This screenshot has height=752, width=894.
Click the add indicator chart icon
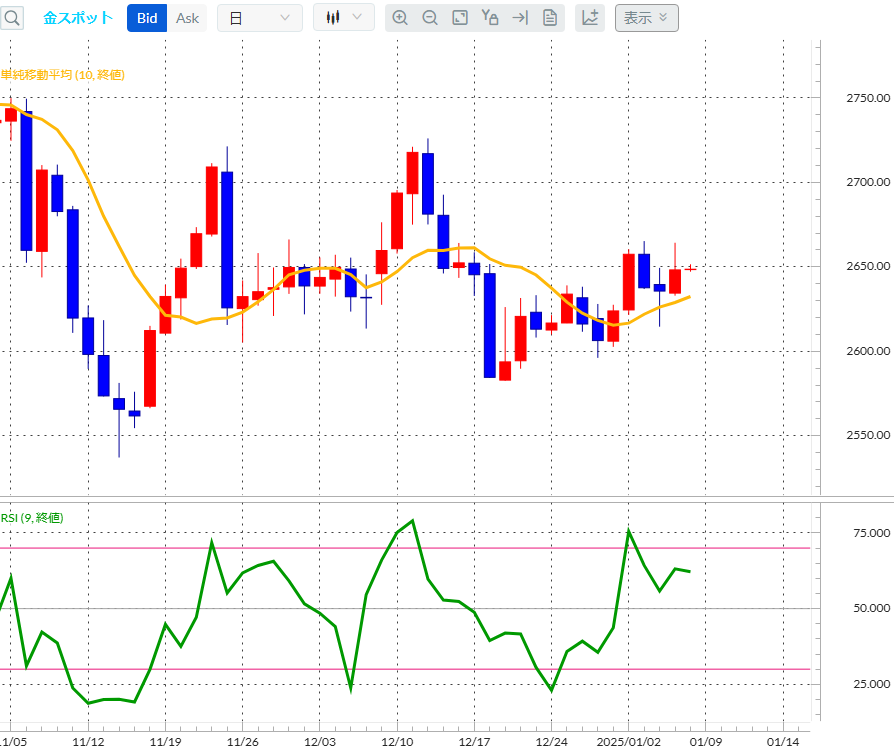click(590, 18)
